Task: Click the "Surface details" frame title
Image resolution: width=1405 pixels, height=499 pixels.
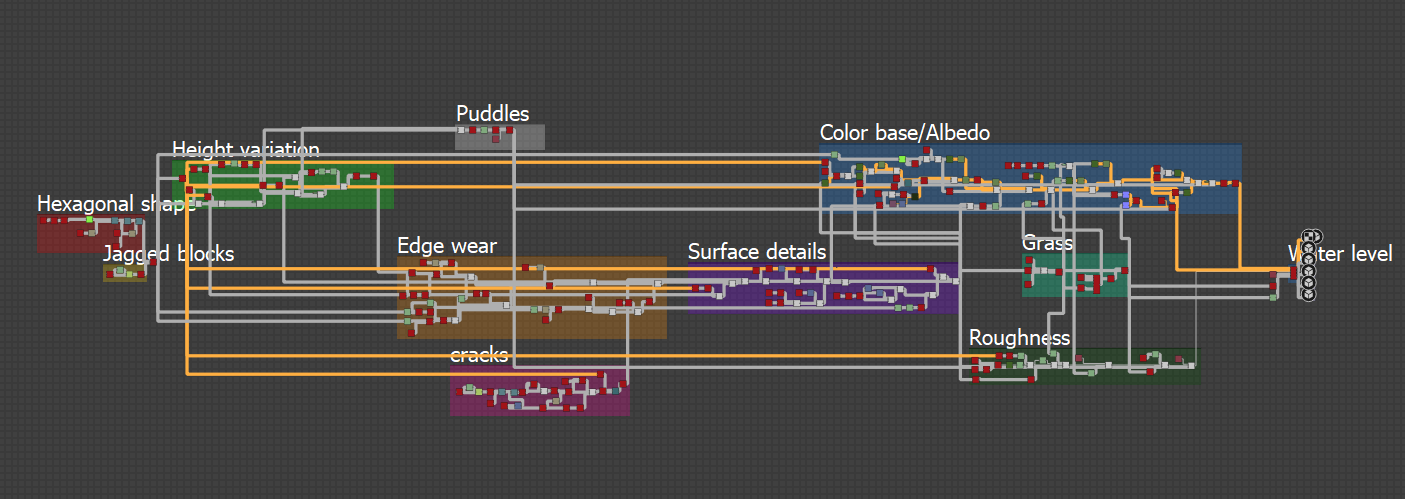Action: click(x=756, y=252)
